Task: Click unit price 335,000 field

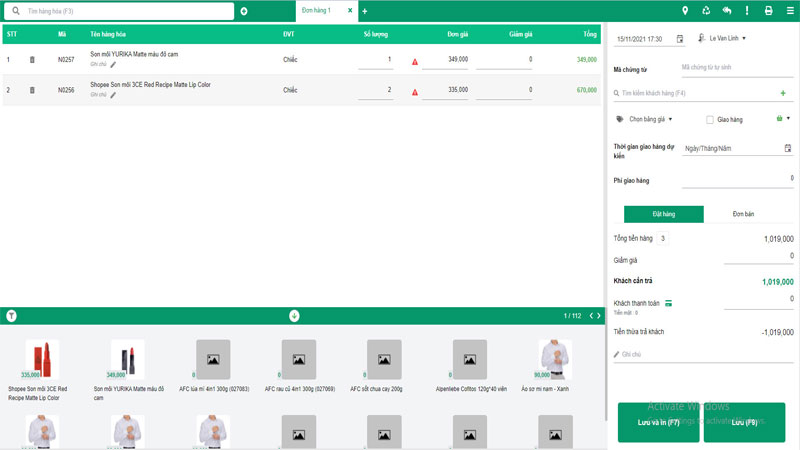Action: [x=445, y=90]
